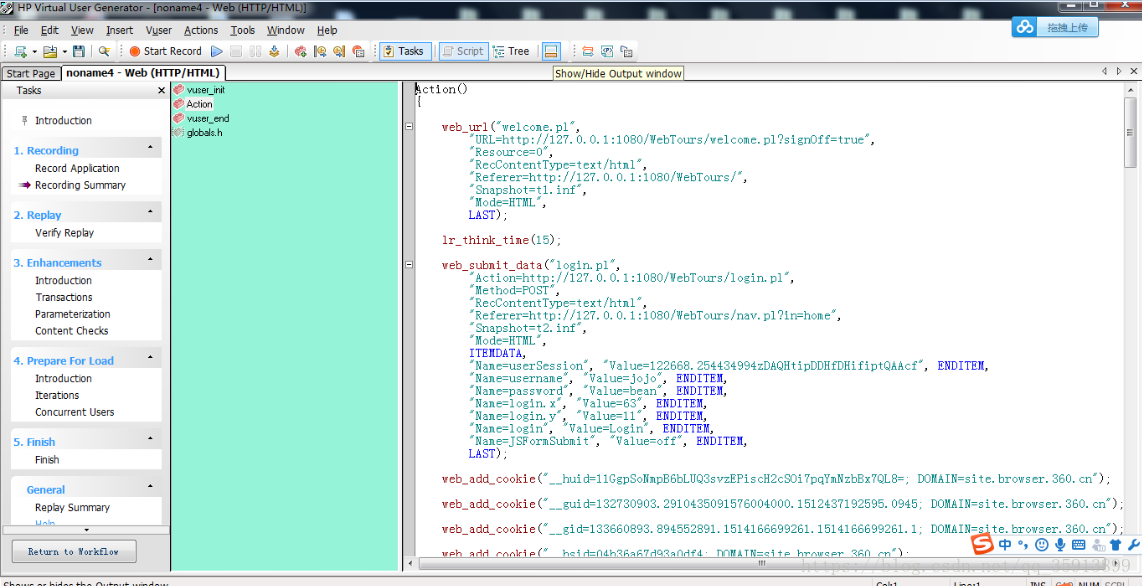Collapse the Prepare For Load section
This screenshot has width=1142, height=586.
click(x=150, y=358)
